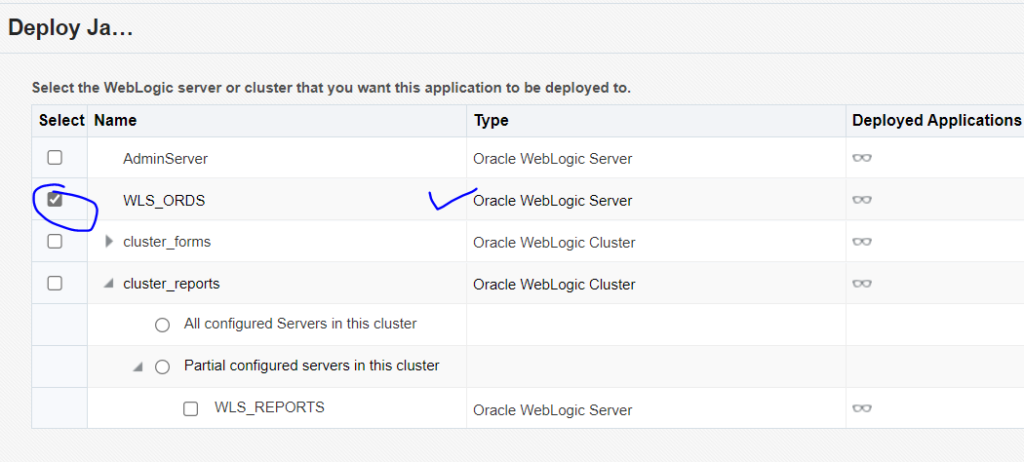The image size is (1024, 462).
Task: Click Oracle WebLogic Server type for WLS_REPORTS
Action: click(552, 410)
